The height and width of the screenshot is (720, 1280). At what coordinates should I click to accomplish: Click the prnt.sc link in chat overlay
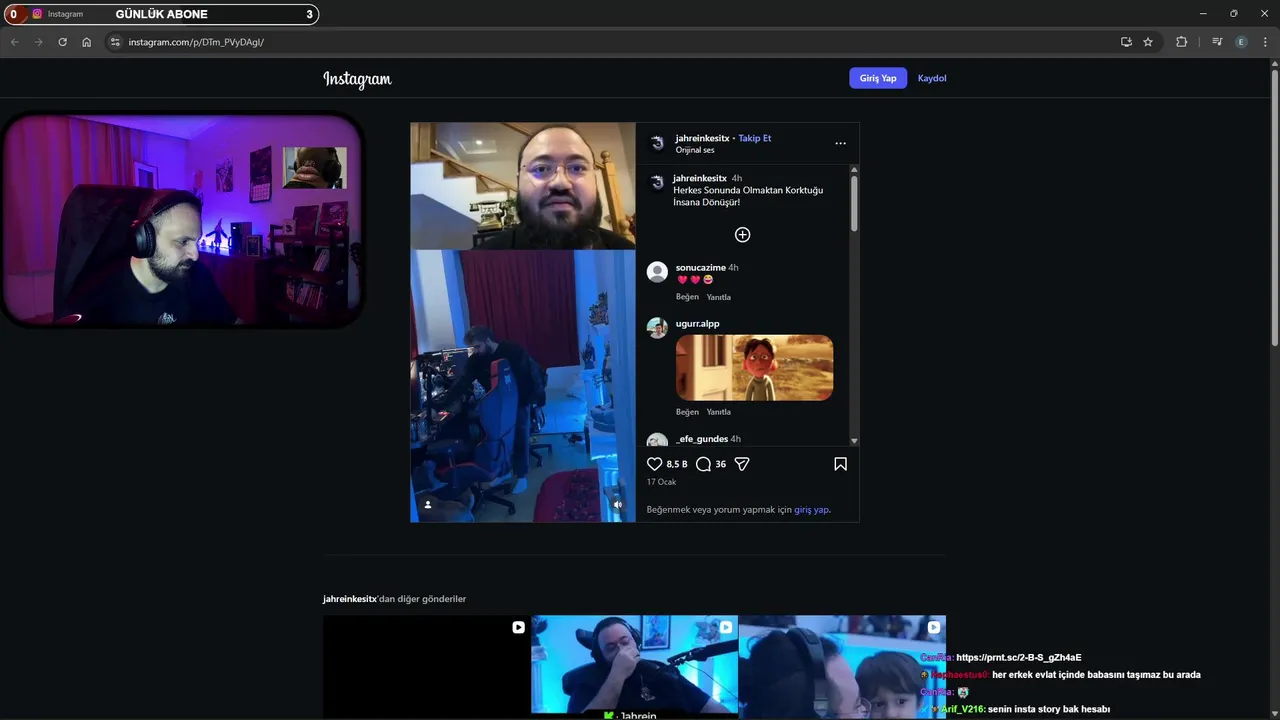click(x=1018, y=658)
